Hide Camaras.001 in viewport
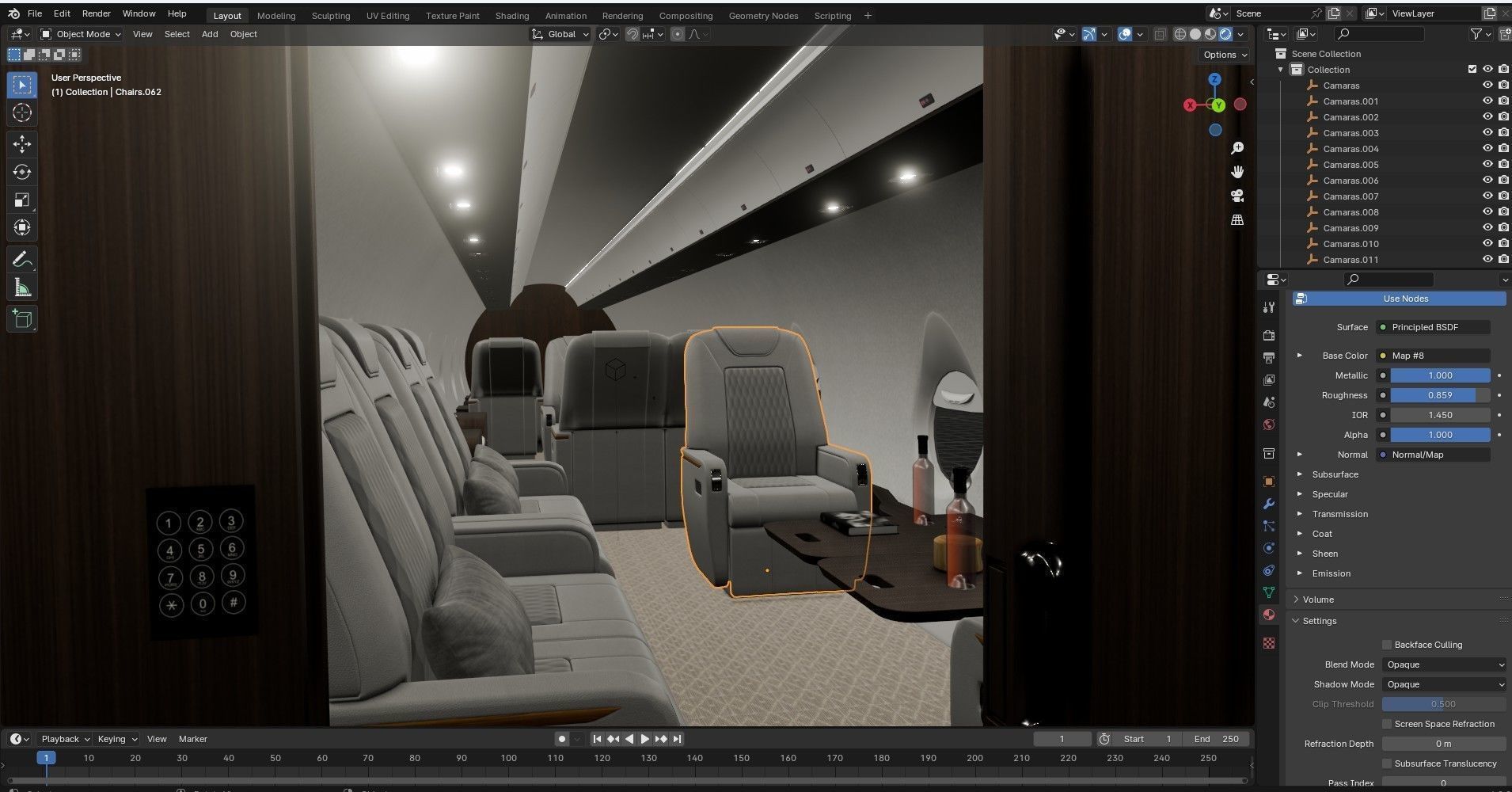This screenshot has height=792, width=1512. pos(1487,101)
